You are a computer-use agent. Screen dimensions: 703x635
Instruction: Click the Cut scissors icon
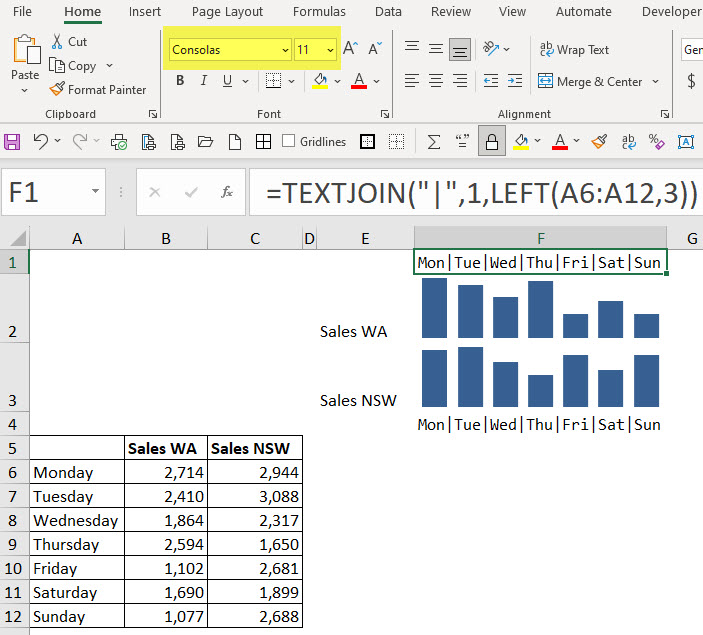pyautogui.click(x=69, y=42)
